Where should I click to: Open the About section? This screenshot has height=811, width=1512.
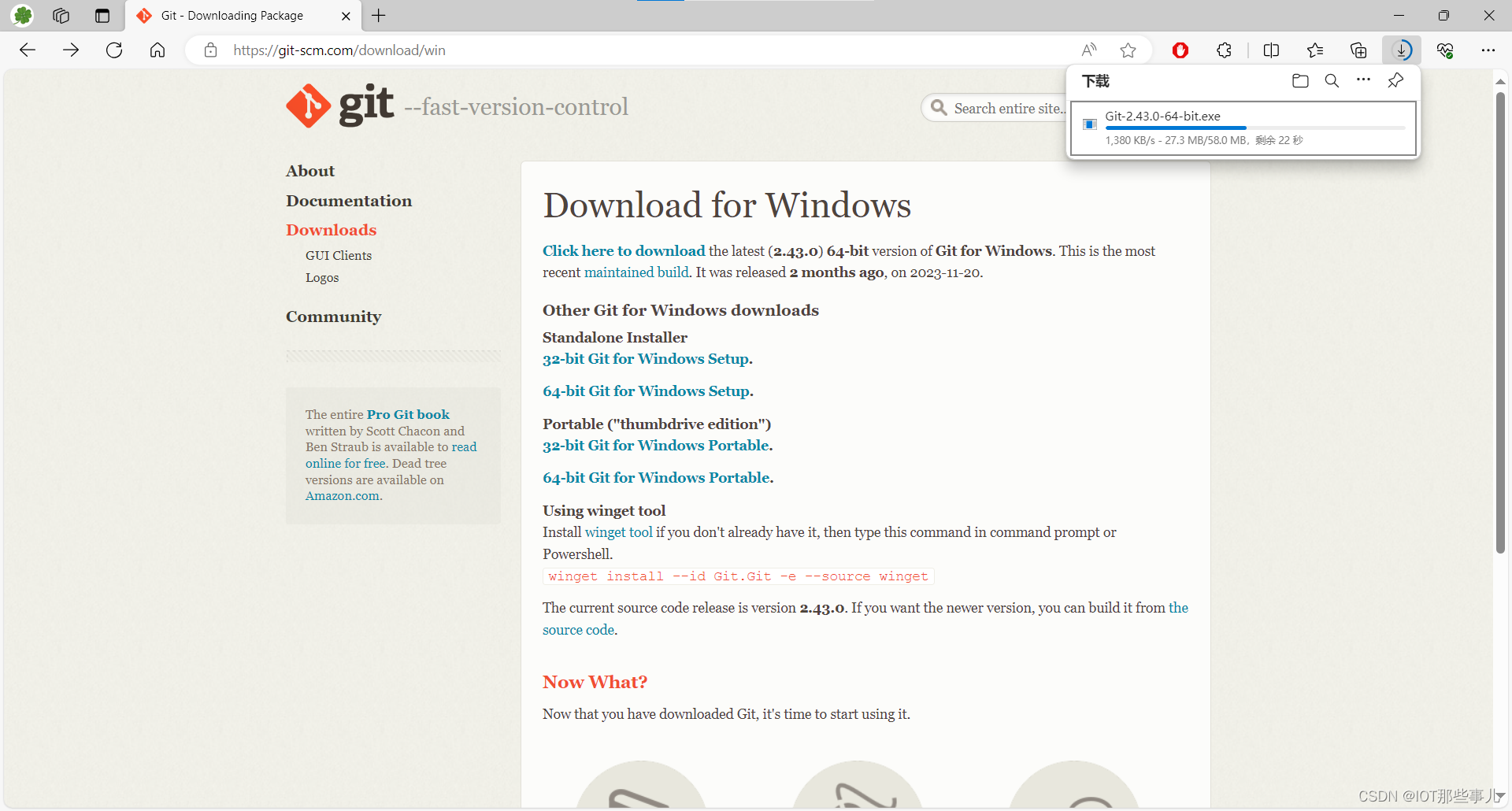tap(310, 171)
